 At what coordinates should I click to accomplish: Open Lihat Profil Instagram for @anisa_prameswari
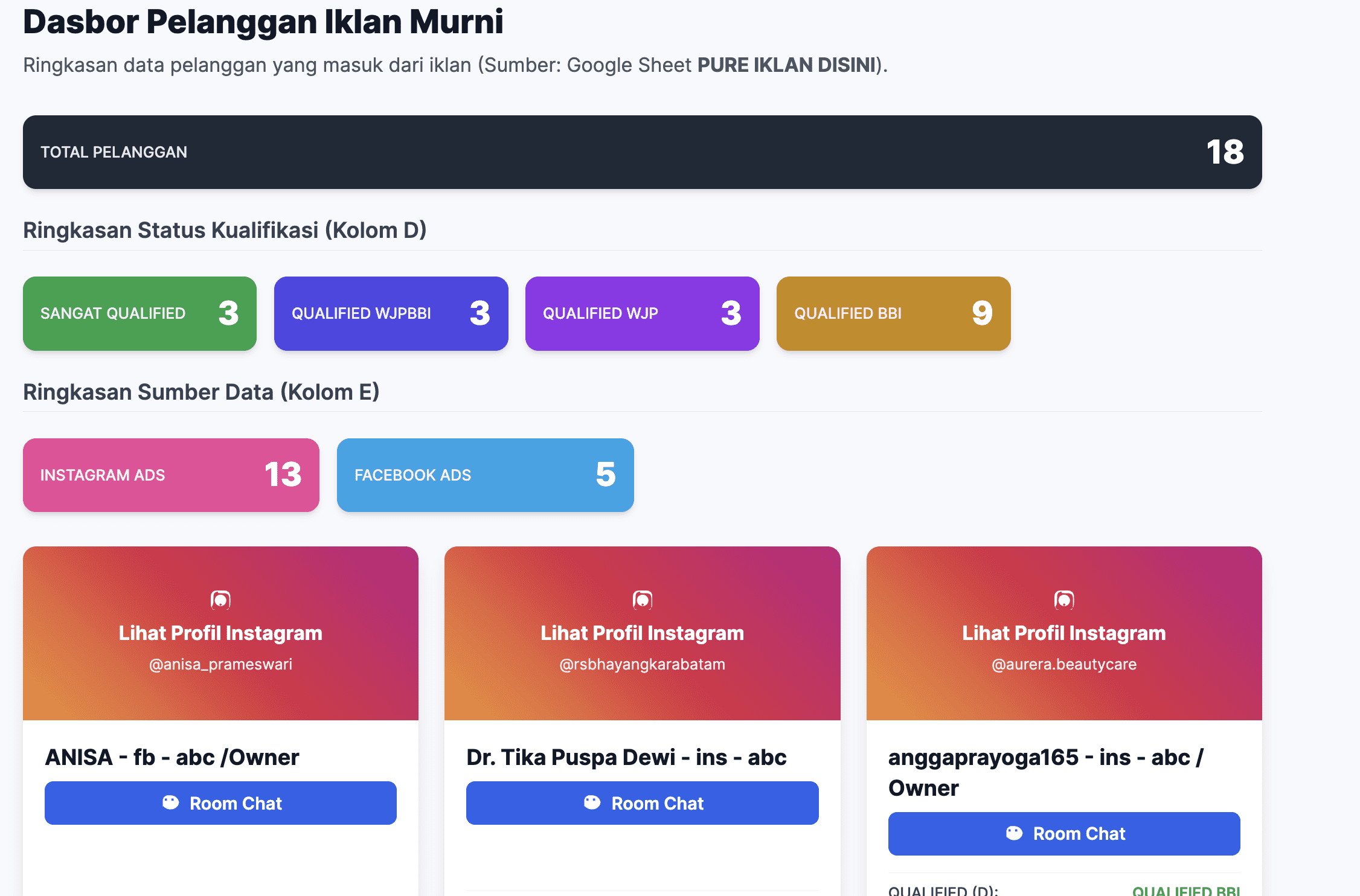coord(220,633)
